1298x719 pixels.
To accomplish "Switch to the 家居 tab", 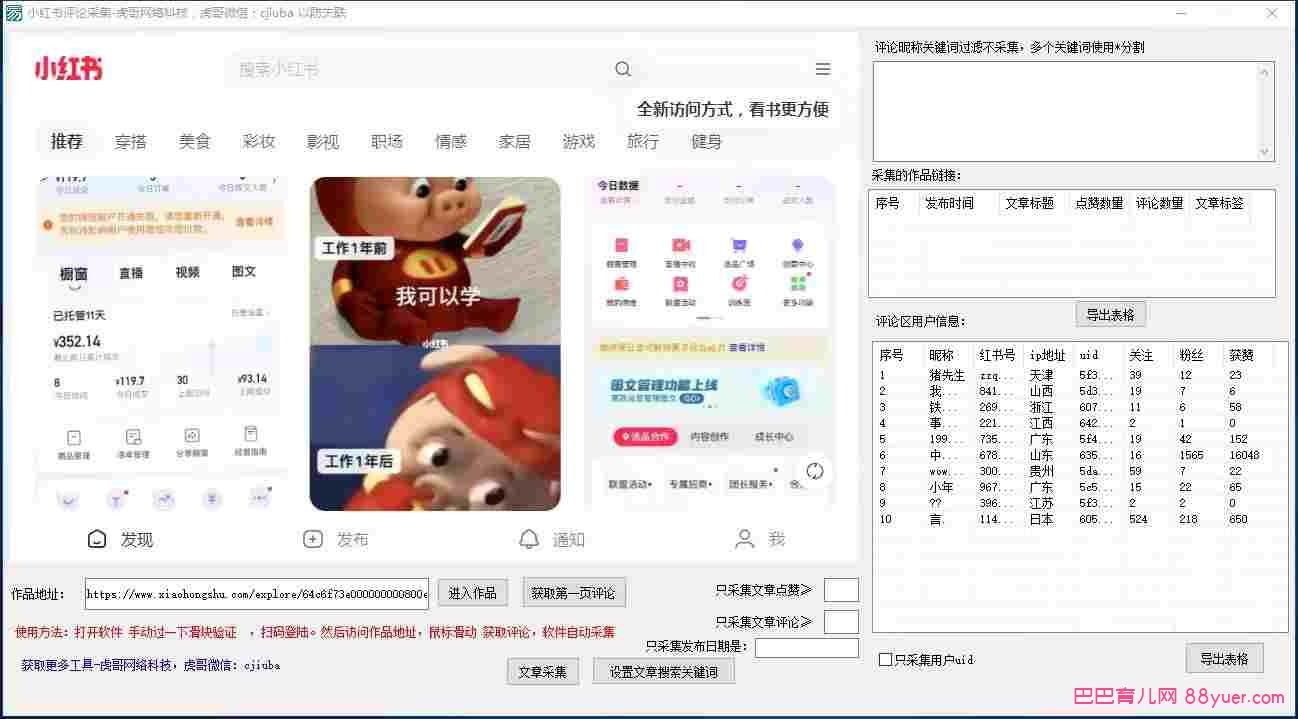I will (x=515, y=141).
